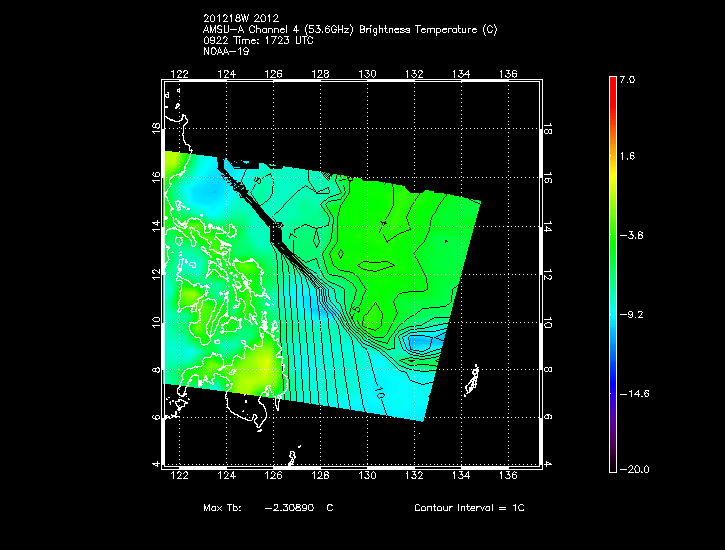Viewport: 725px width, 550px height.
Task: Click the max value '-2.30890'
Action: click(289, 507)
